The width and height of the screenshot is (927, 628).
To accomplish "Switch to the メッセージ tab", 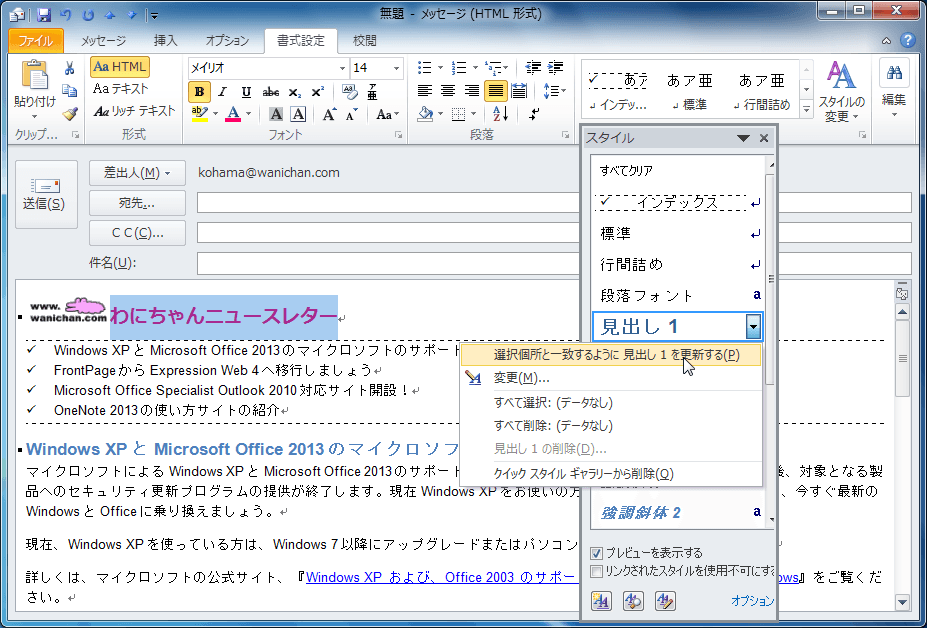I will (103, 41).
